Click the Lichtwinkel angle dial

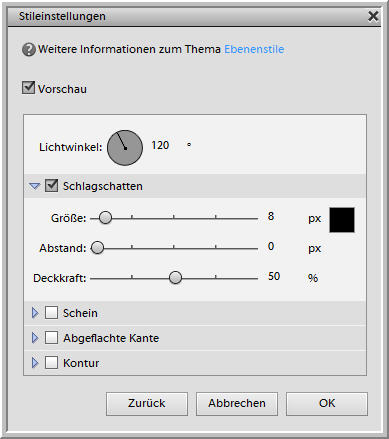tap(125, 148)
